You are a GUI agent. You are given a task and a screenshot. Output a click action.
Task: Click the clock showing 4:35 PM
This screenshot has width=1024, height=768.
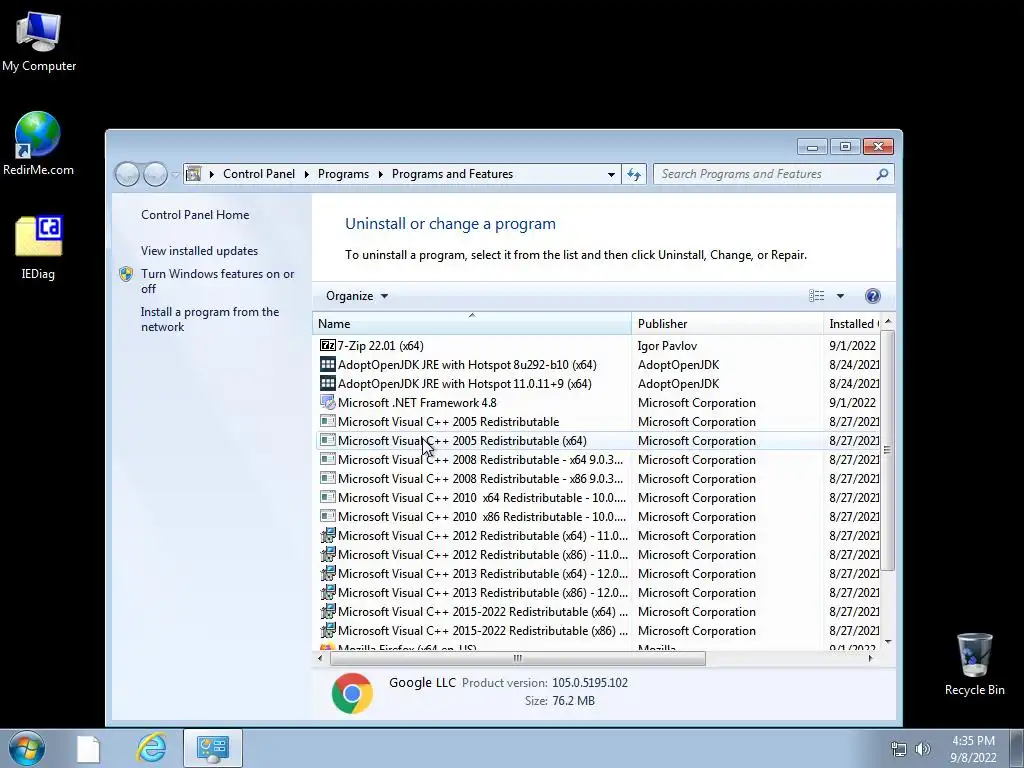[x=973, y=748]
